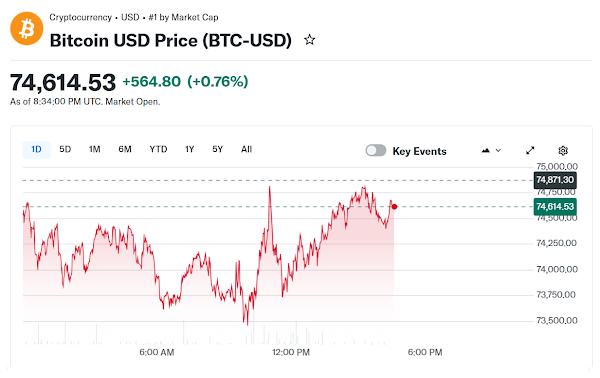Select the 5D time range tab
The image size is (600, 378).
(65, 149)
